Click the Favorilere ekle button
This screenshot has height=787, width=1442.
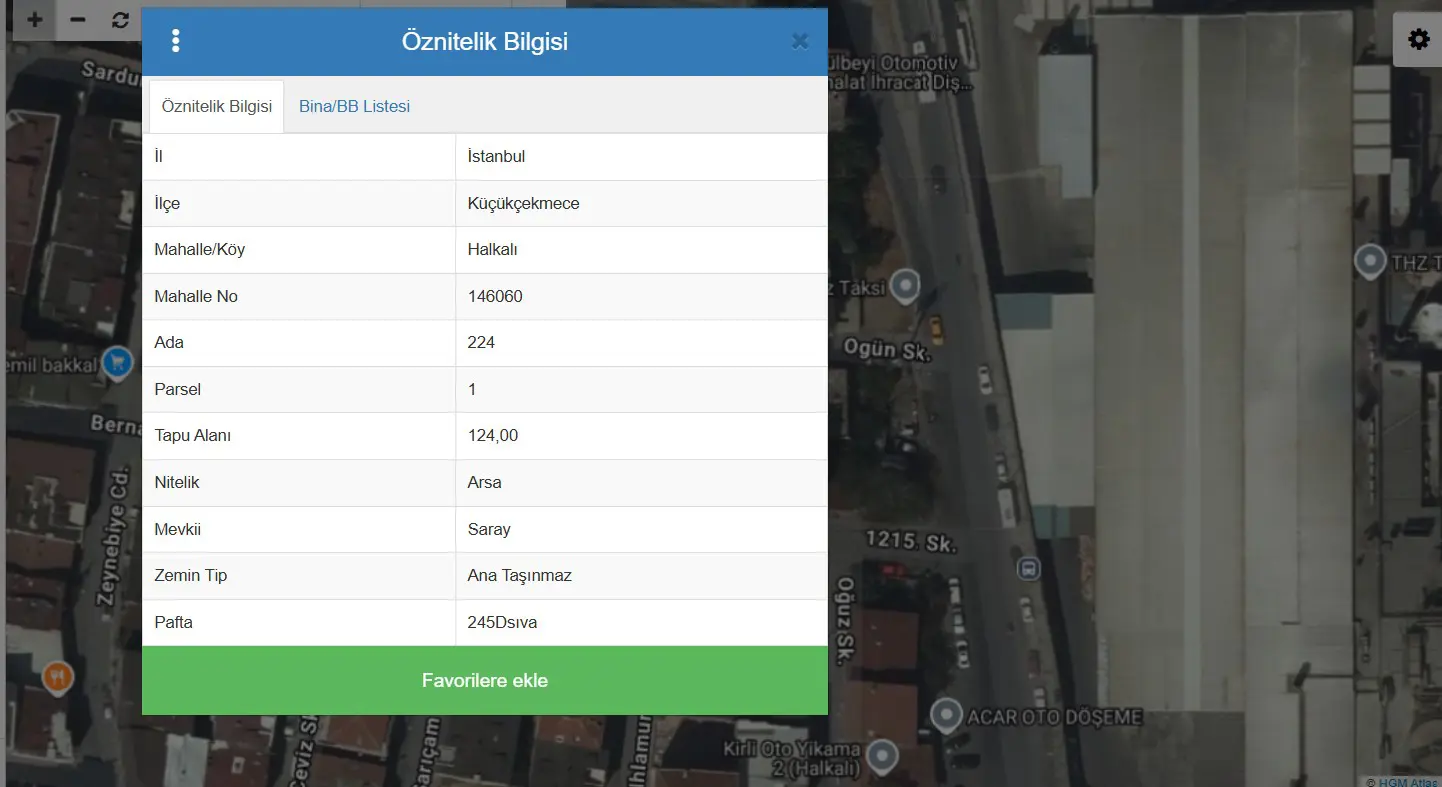pyautogui.click(x=485, y=680)
